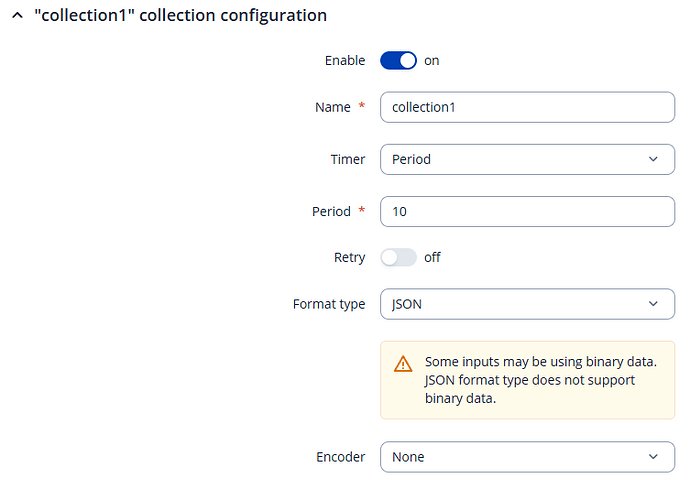The image size is (690, 489).
Task: Click the Name field label
Action: [x=332, y=107]
